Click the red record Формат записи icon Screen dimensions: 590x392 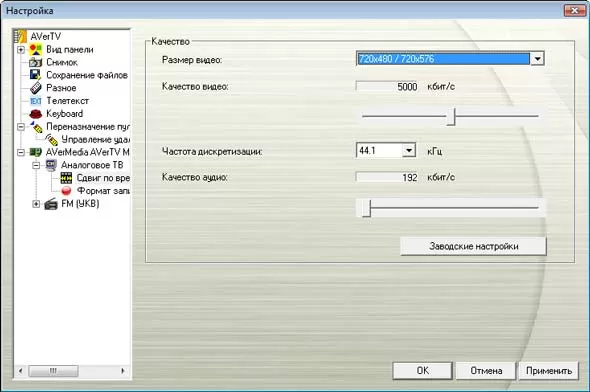(x=66, y=191)
